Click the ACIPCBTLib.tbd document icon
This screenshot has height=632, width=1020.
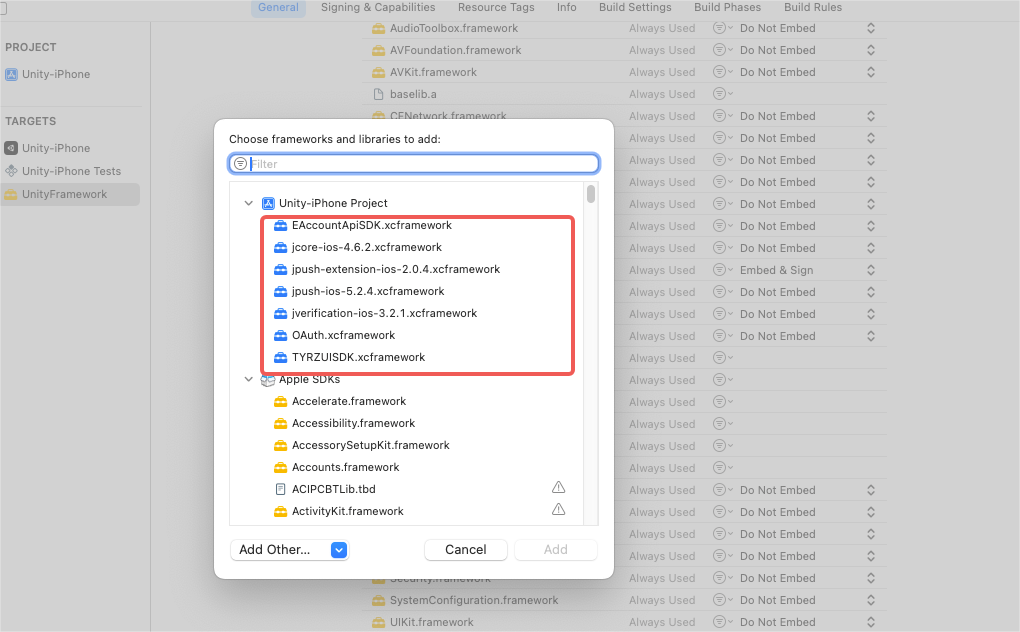(280, 489)
